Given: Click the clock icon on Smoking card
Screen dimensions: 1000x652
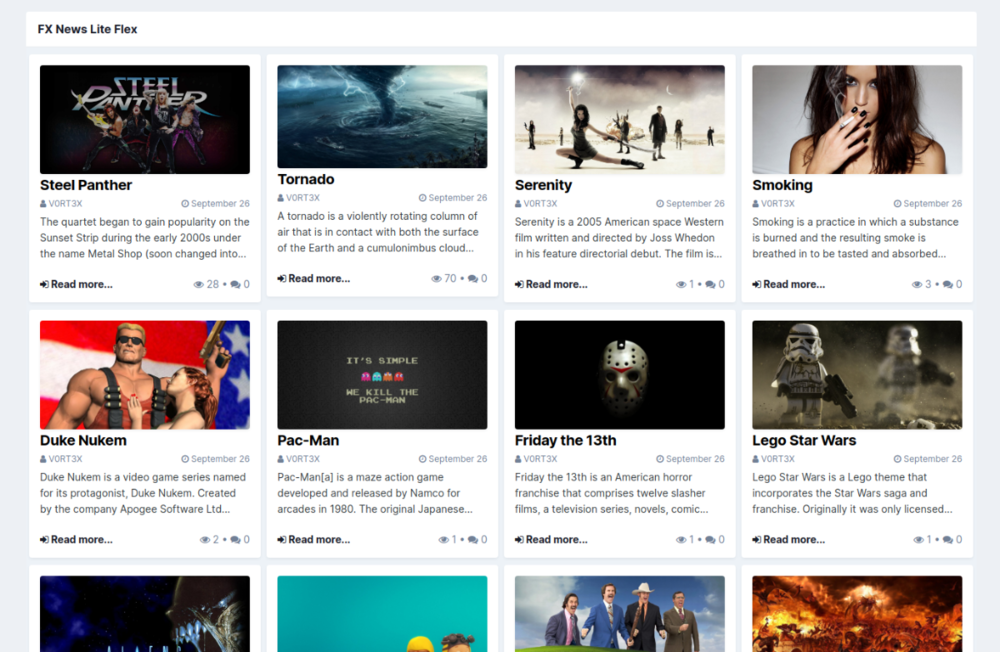Looking at the screenshot, I should tap(898, 204).
